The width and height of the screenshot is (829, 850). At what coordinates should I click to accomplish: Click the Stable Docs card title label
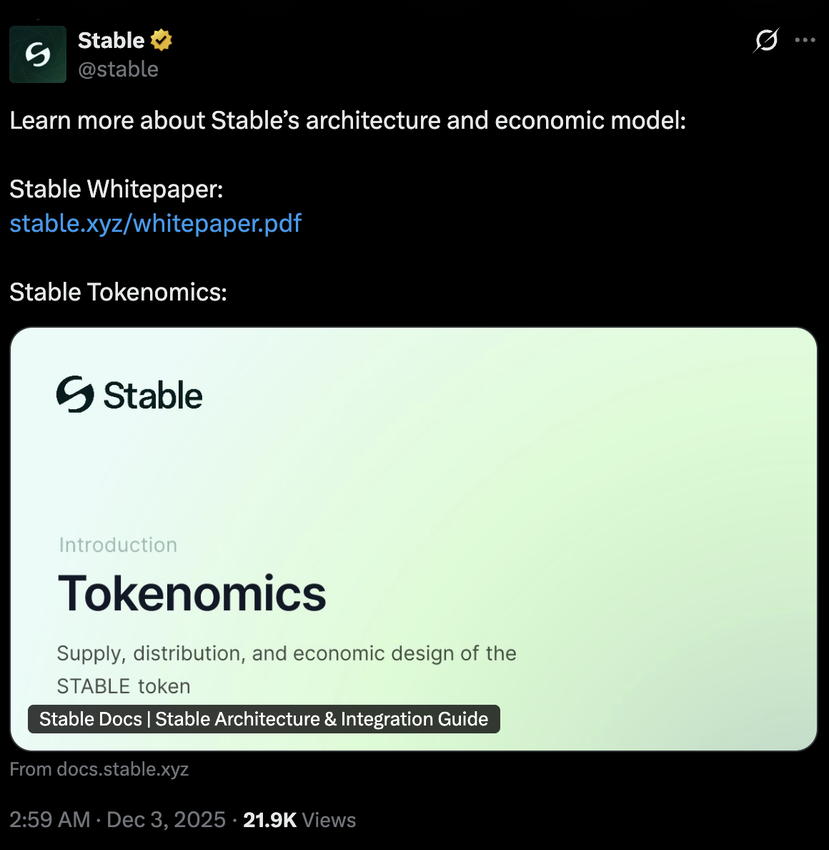pyautogui.click(x=264, y=719)
